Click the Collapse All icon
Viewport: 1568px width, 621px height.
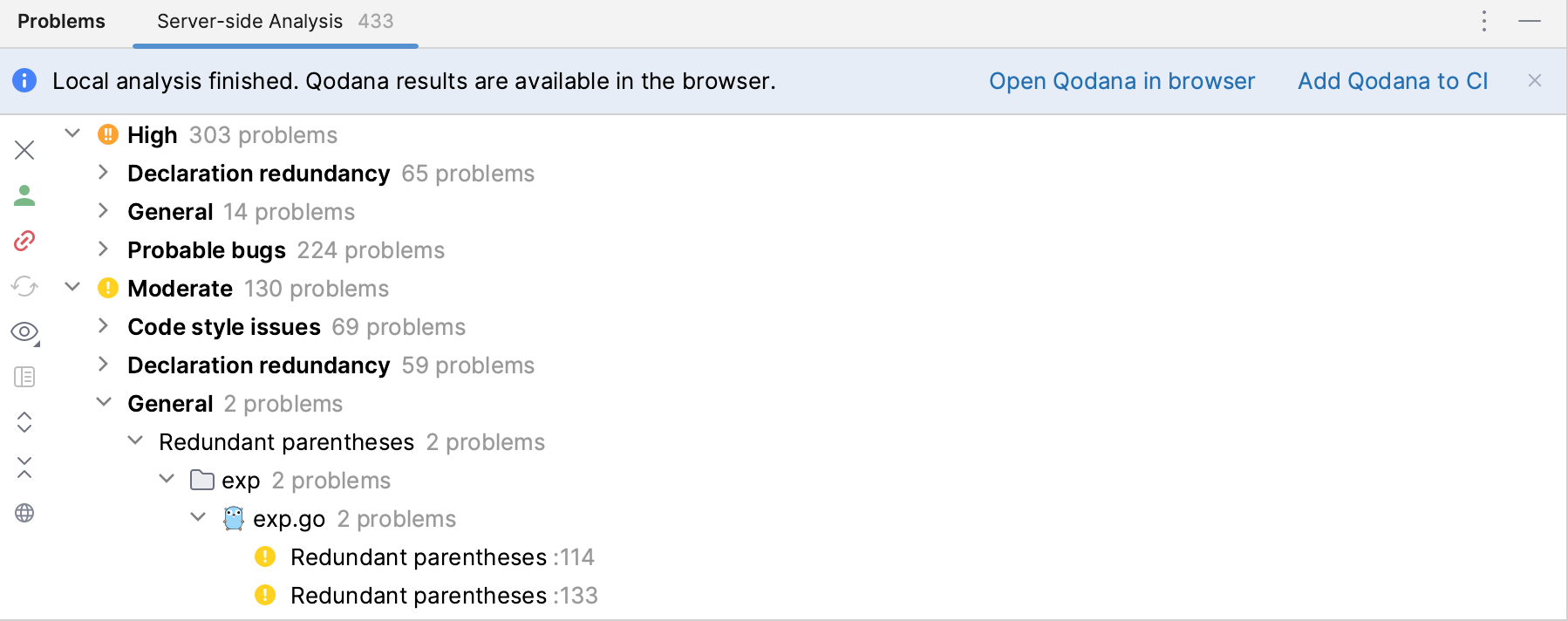tap(24, 467)
